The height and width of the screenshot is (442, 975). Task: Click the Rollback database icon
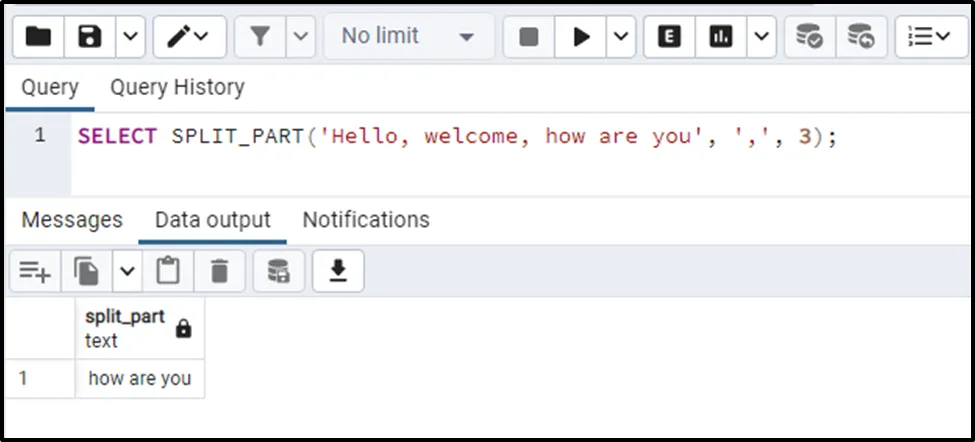coord(860,37)
